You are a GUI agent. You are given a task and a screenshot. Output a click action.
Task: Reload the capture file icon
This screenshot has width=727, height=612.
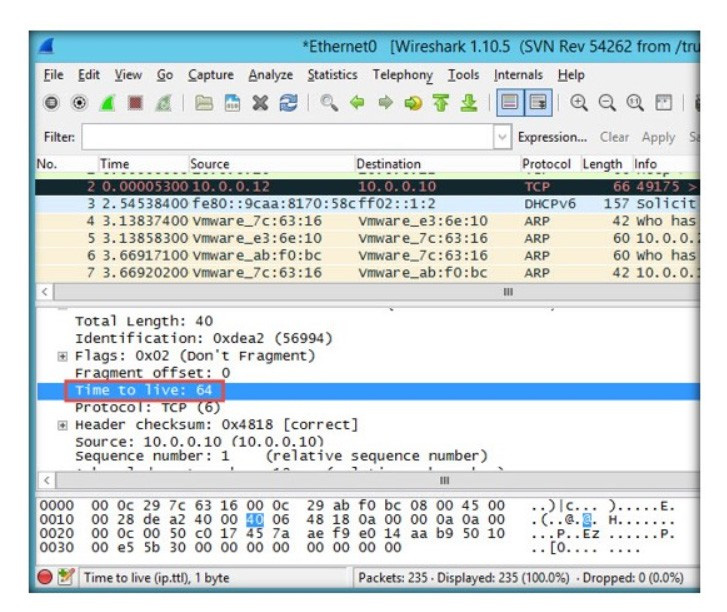288,102
